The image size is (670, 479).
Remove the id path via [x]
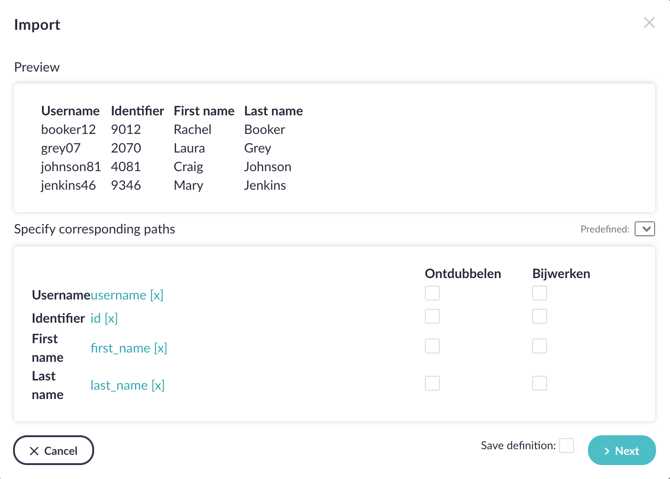tap(111, 318)
